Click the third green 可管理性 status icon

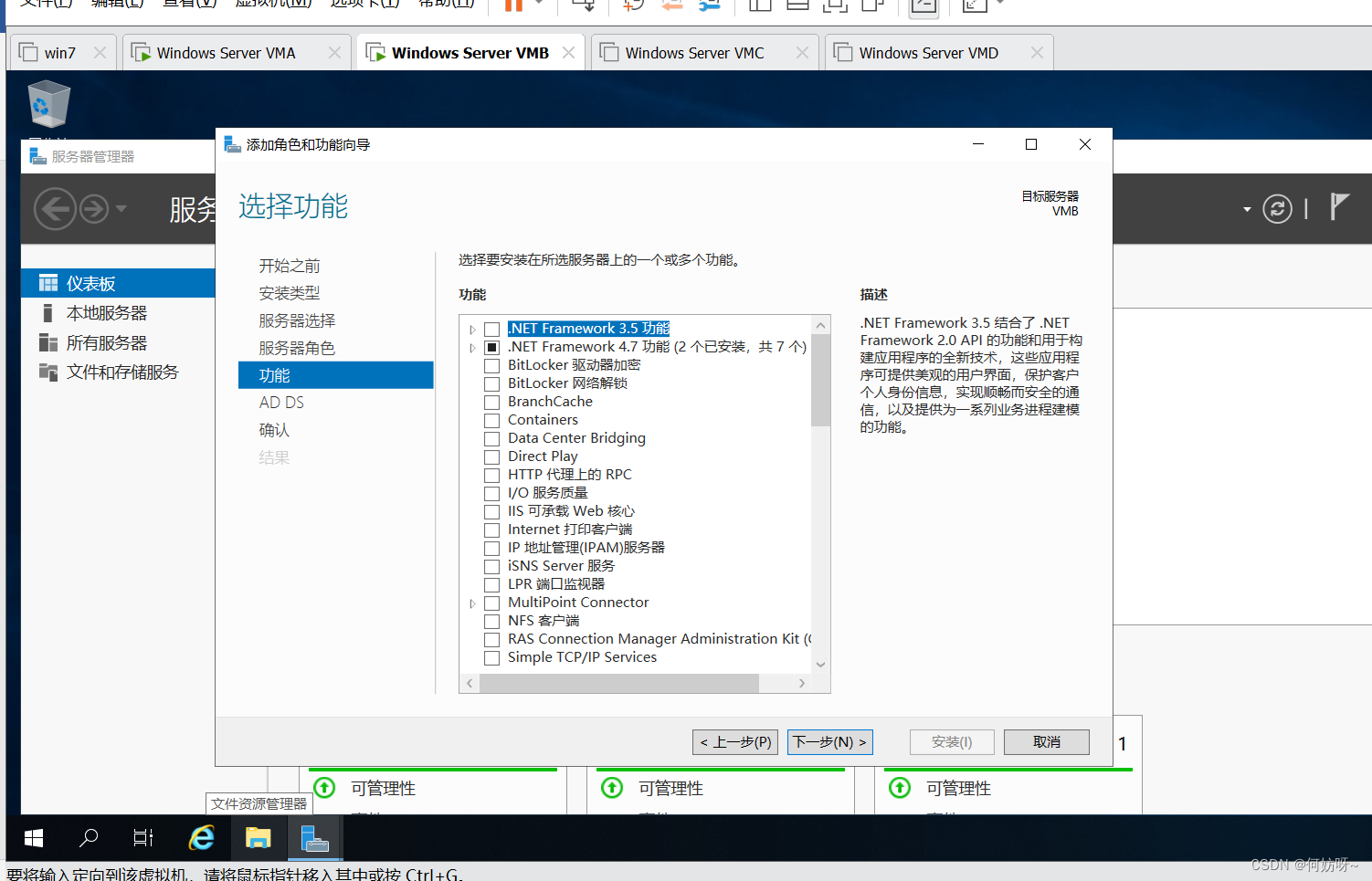point(900,787)
